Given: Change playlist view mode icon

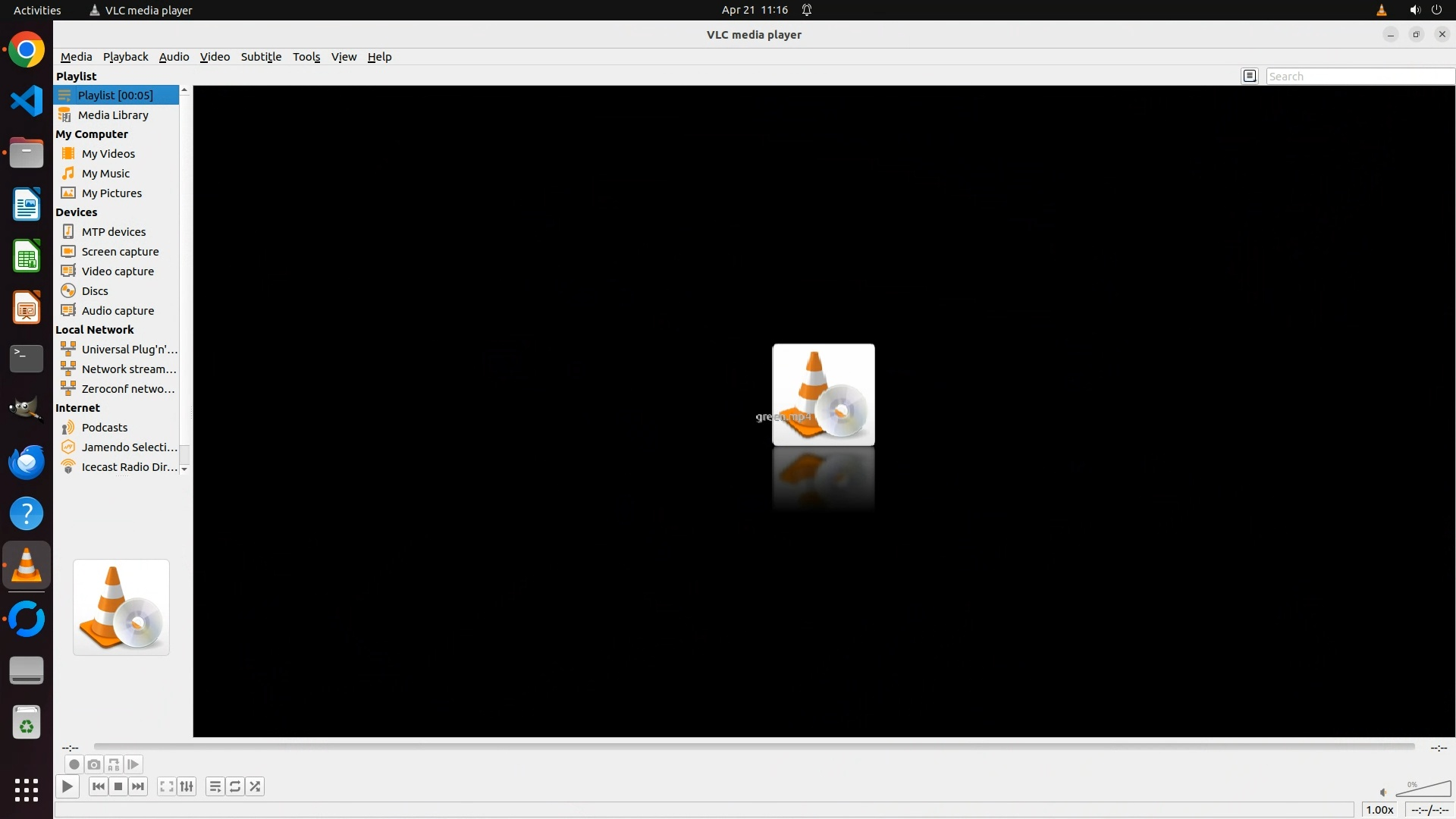Looking at the screenshot, I should (x=1250, y=76).
